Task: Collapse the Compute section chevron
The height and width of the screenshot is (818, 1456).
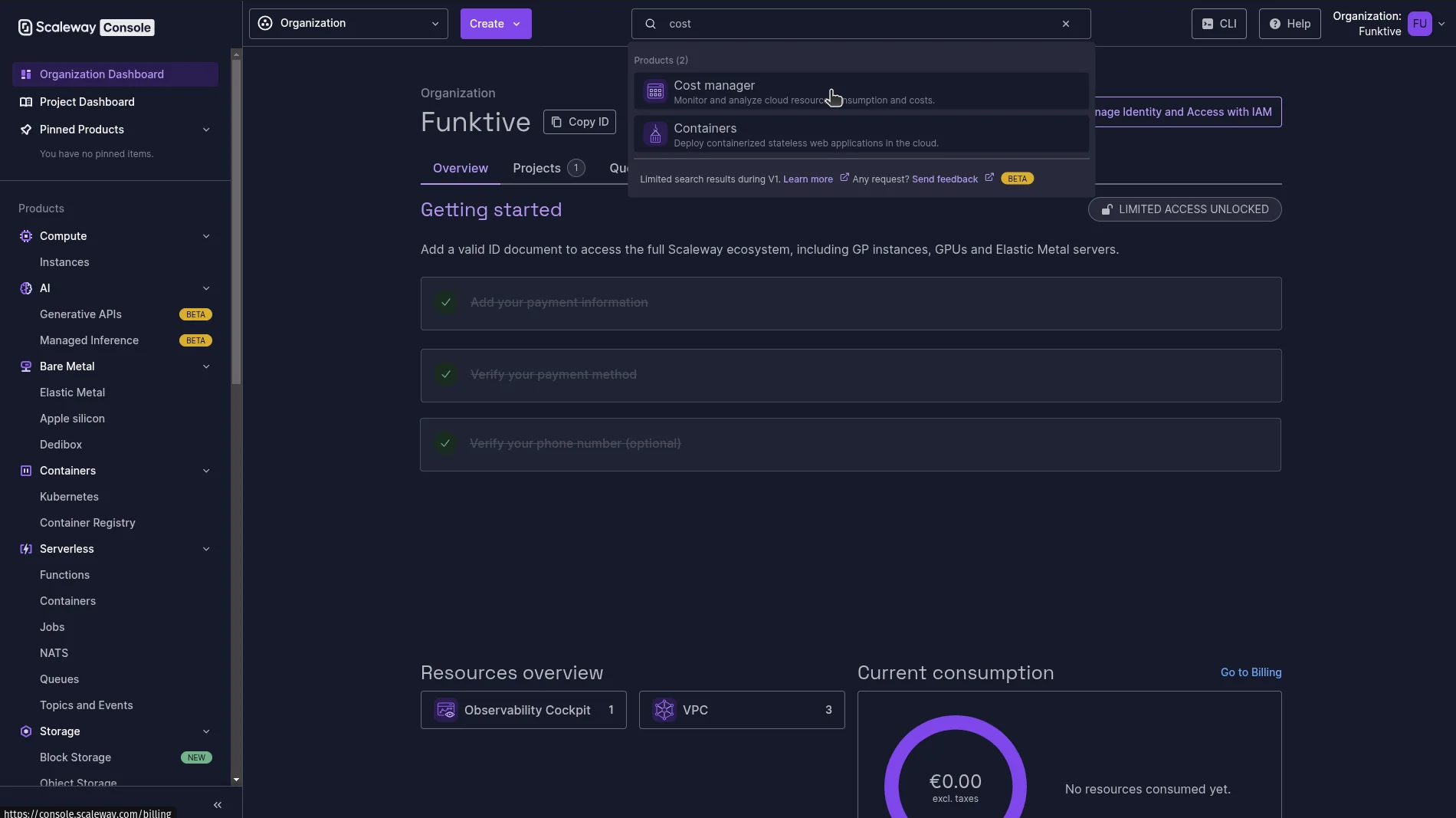Action: 206,236
